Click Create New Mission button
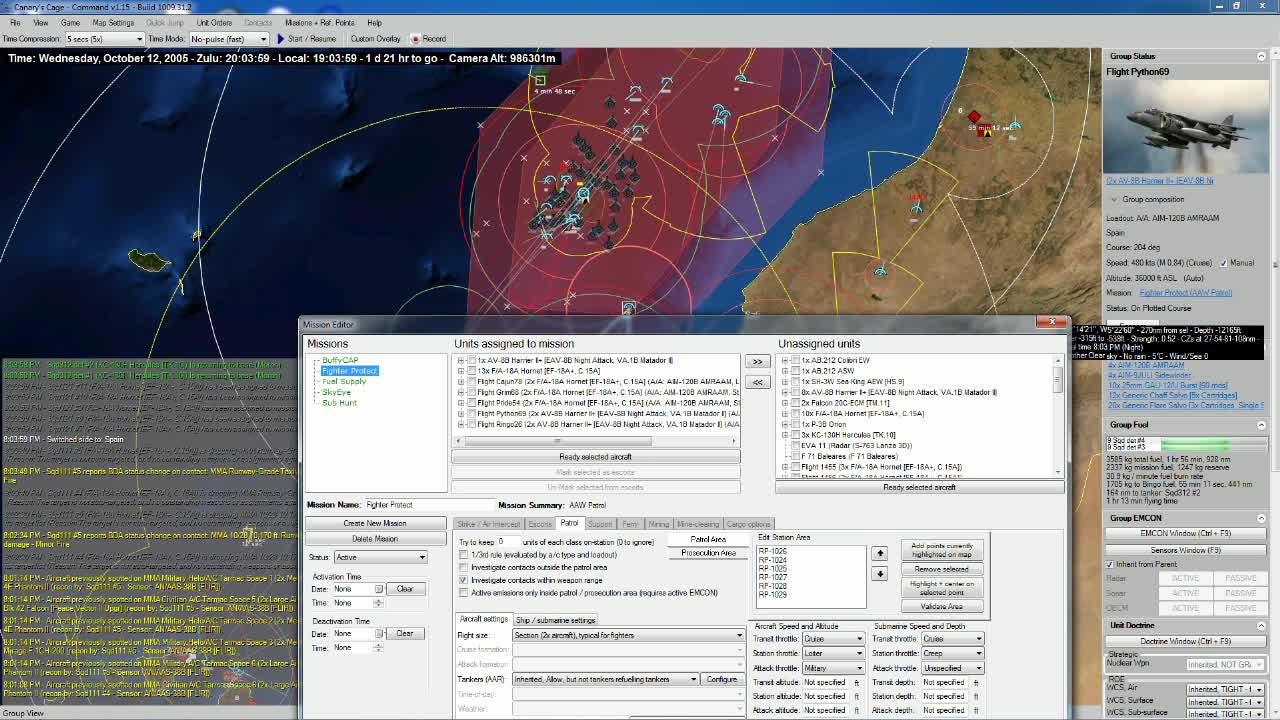1280x720 pixels. coord(375,523)
